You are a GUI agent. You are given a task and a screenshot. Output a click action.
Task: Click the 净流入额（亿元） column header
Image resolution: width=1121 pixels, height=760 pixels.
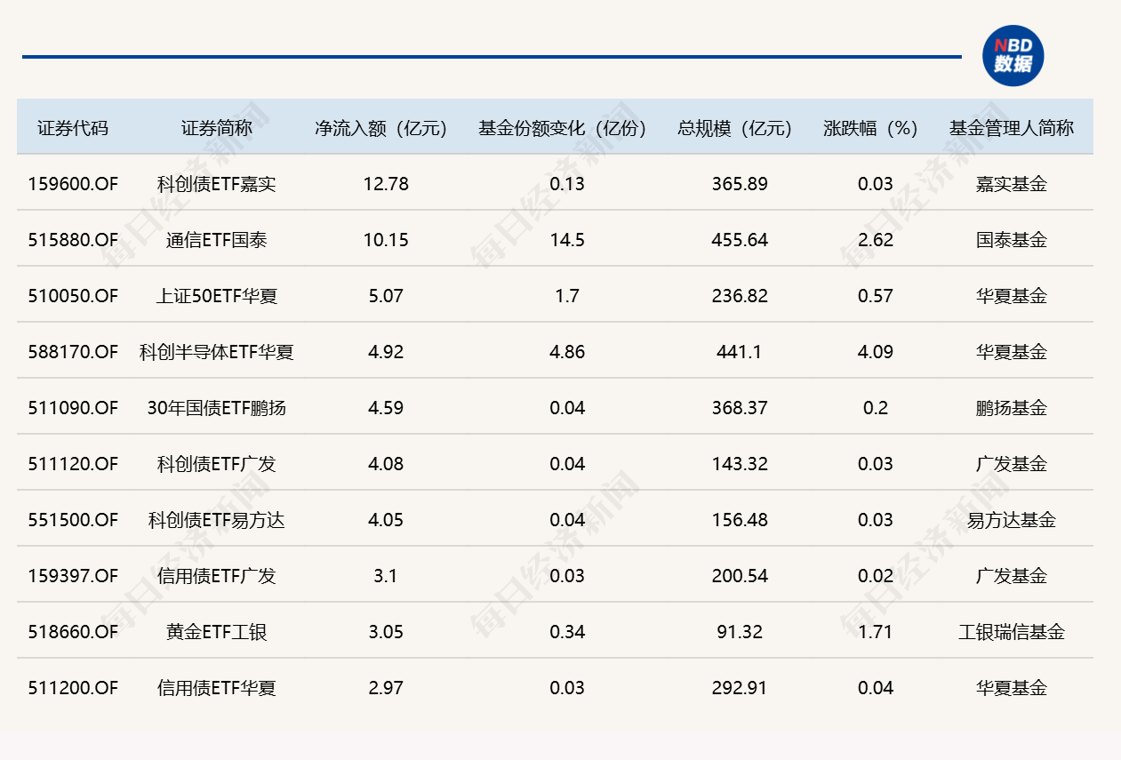coord(381,128)
